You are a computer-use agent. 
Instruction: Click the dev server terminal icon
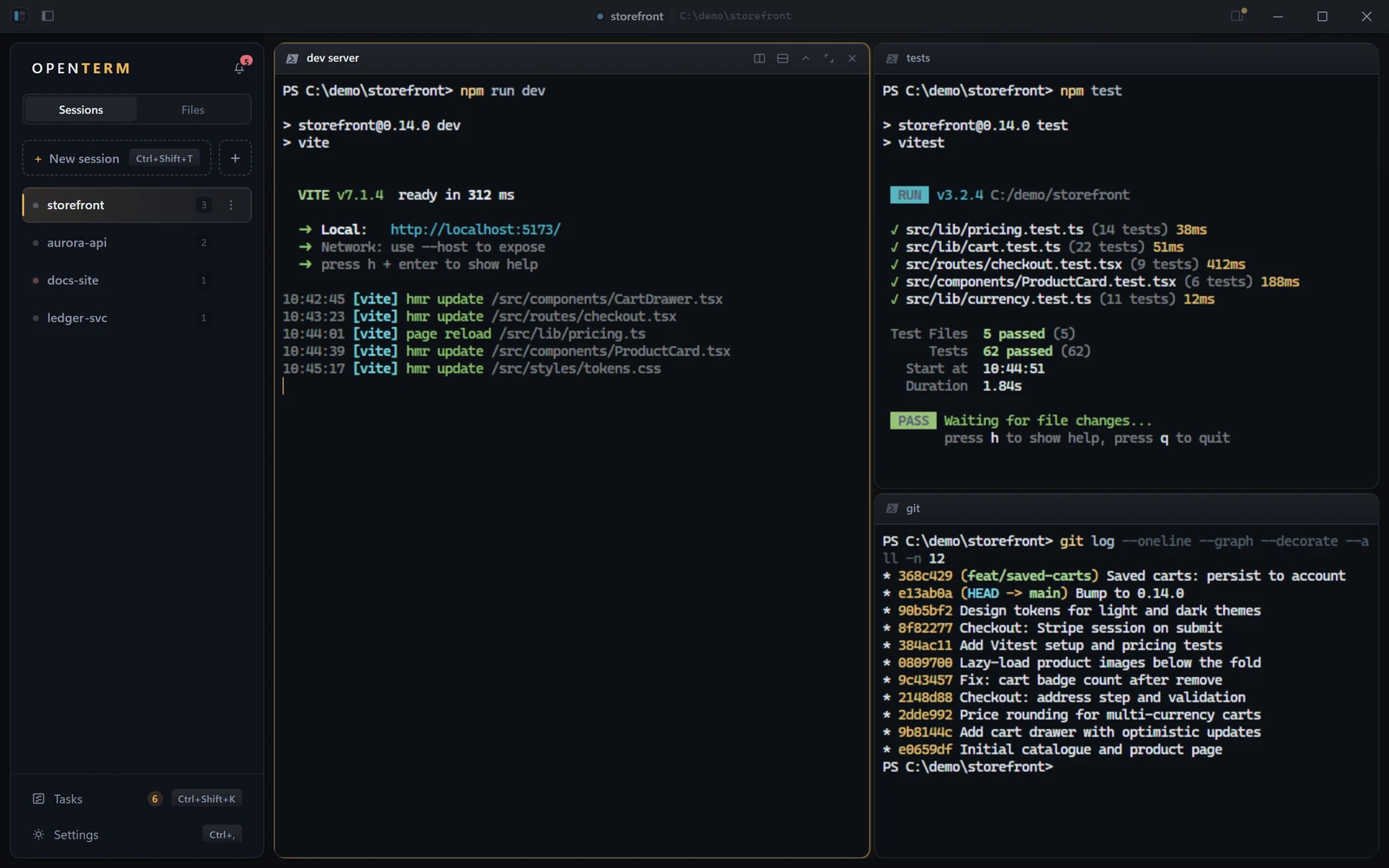(x=292, y=58)
